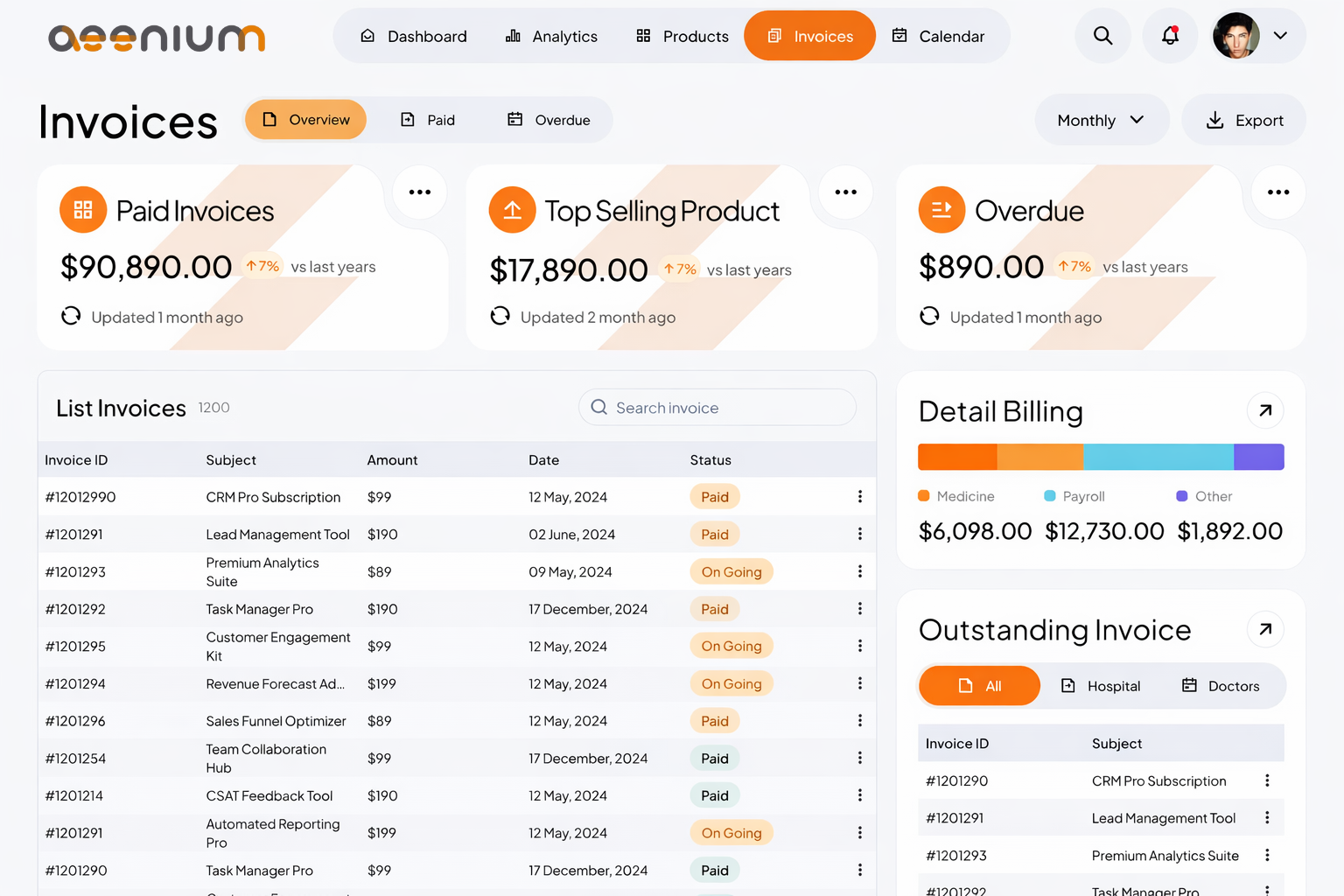
Task: Open Overdue card three-dot menu
Action: tap(1277, 192)
